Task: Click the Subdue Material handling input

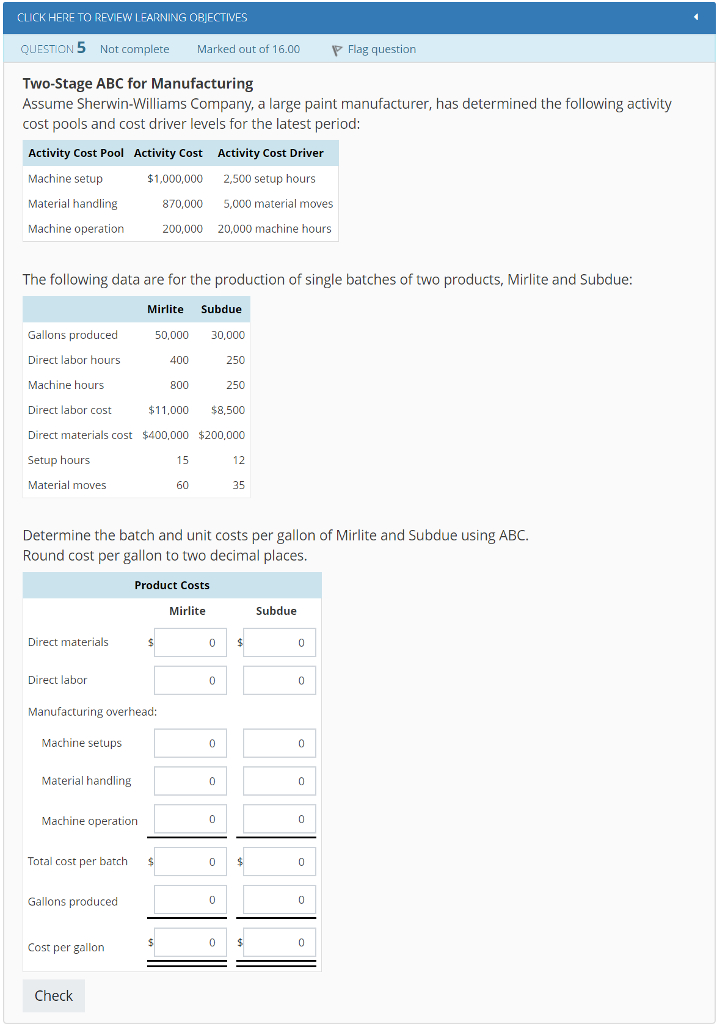Action: pos(278,781)
